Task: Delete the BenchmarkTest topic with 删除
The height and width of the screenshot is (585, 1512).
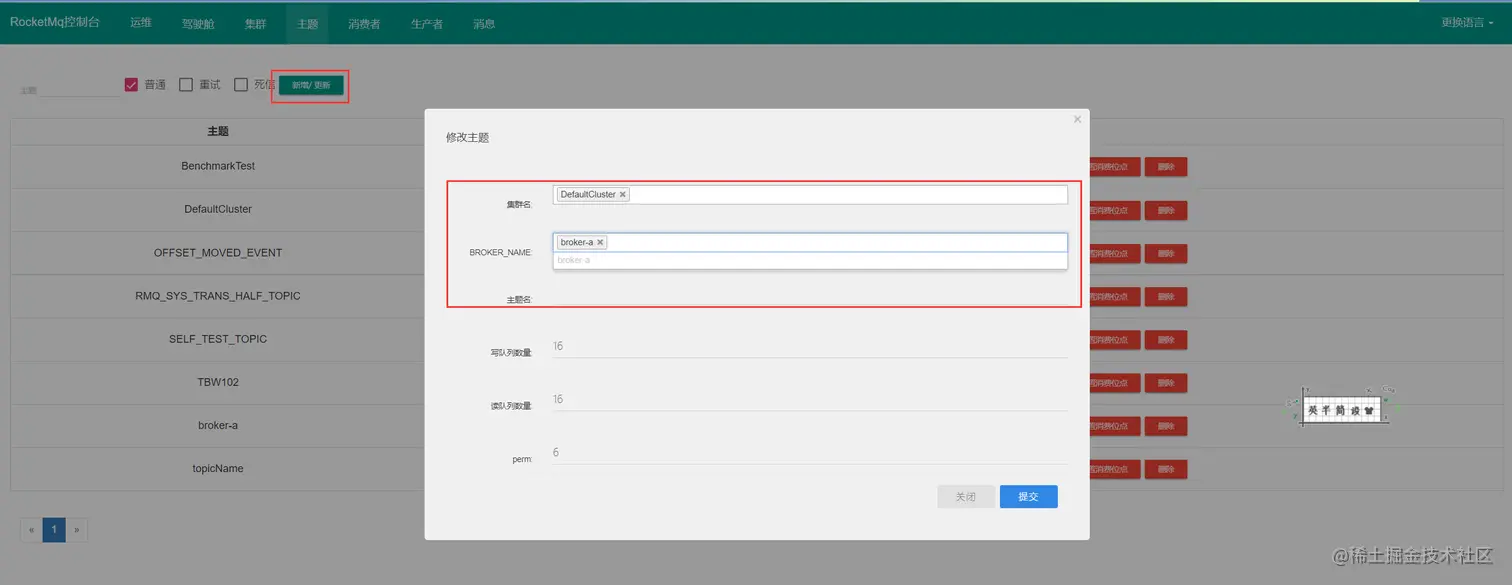Action: click(1166, 167)
